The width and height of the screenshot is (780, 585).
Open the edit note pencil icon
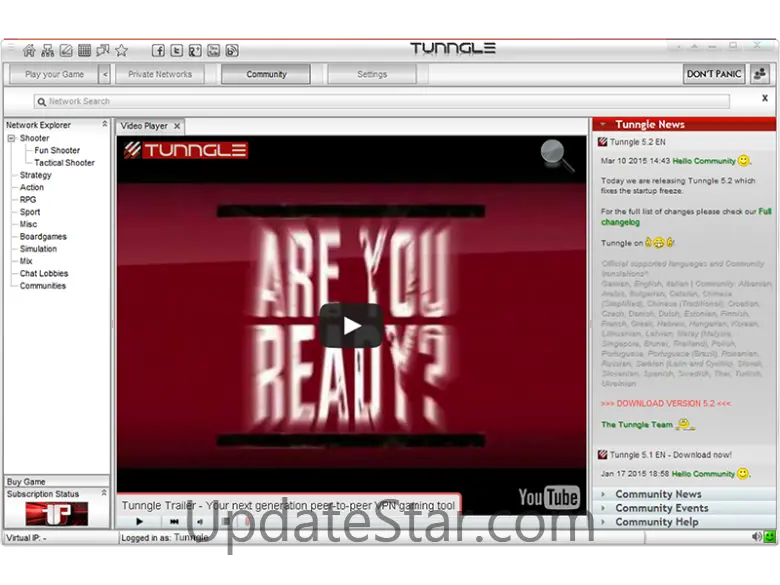point(66,50)
